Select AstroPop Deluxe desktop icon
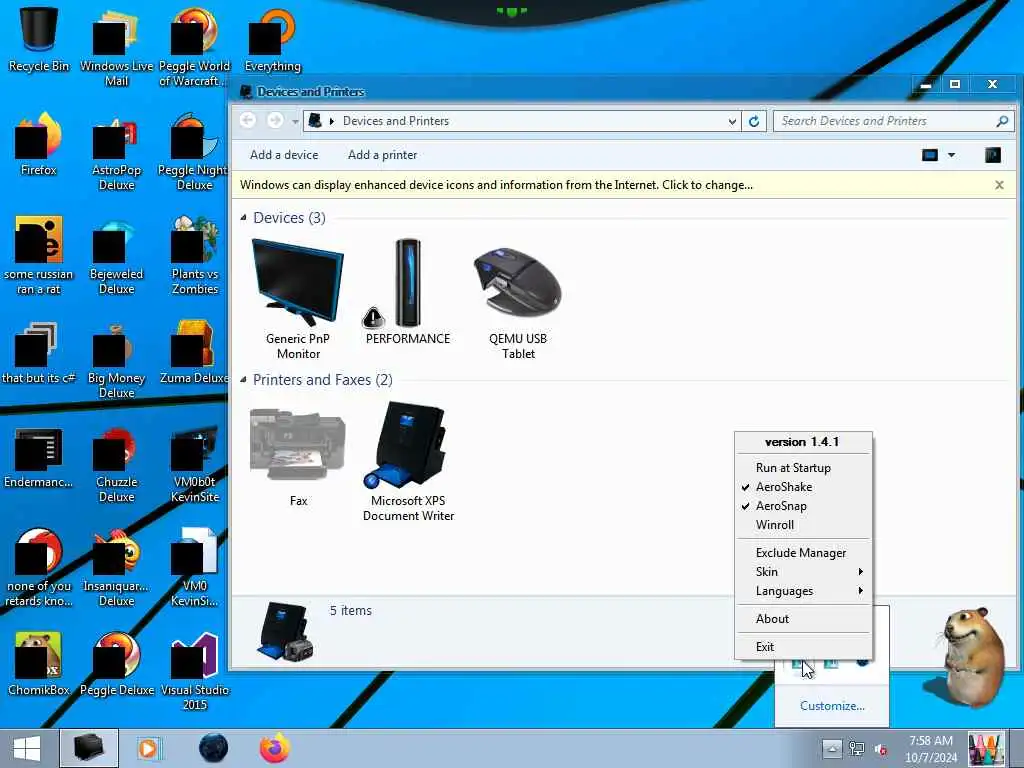 point(116,152)
